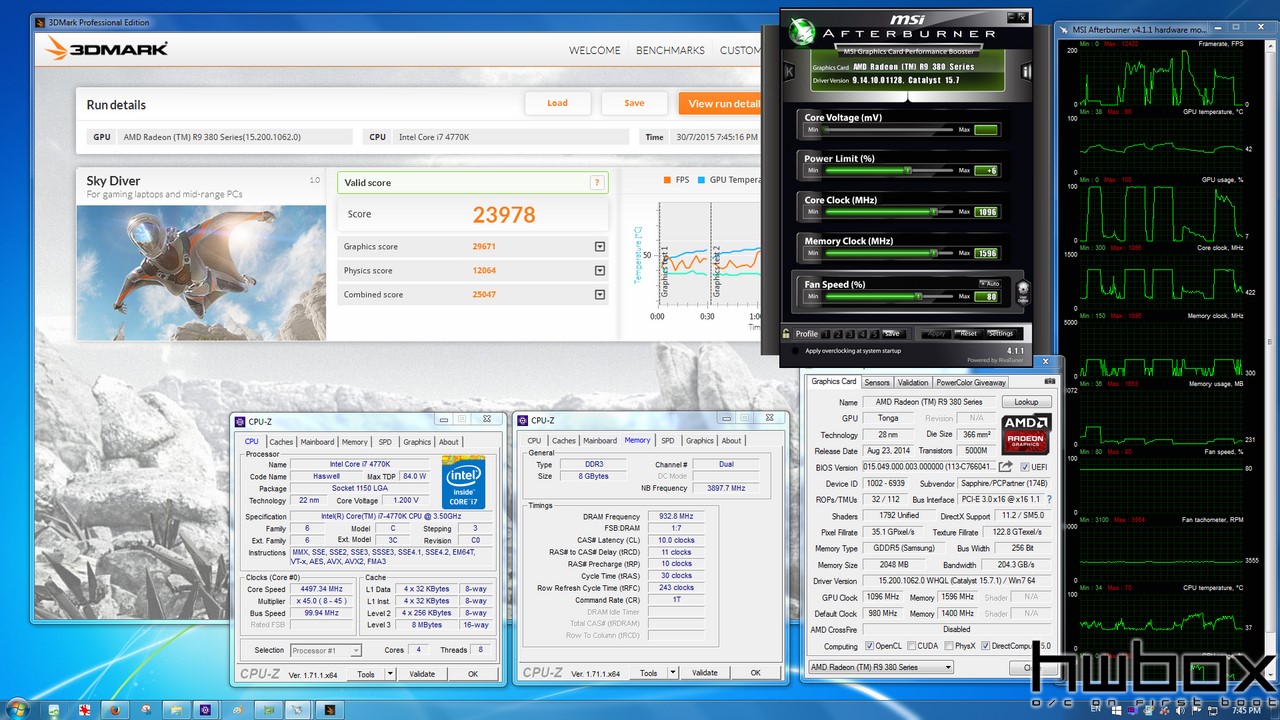Click the Load button in Run details
This screenshot has height=720, width=1280.
[x=557, y=103]
